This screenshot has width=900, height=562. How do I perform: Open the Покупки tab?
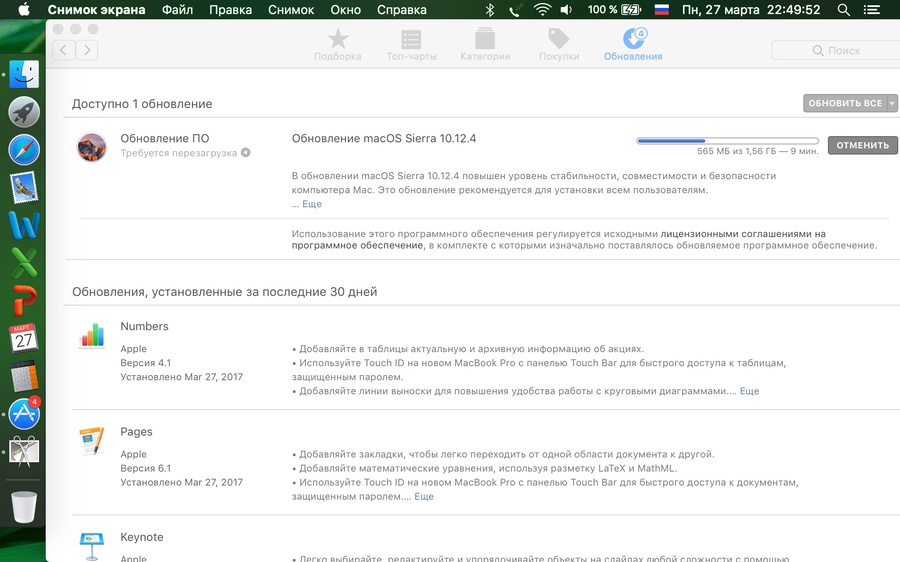click(559, 45)
